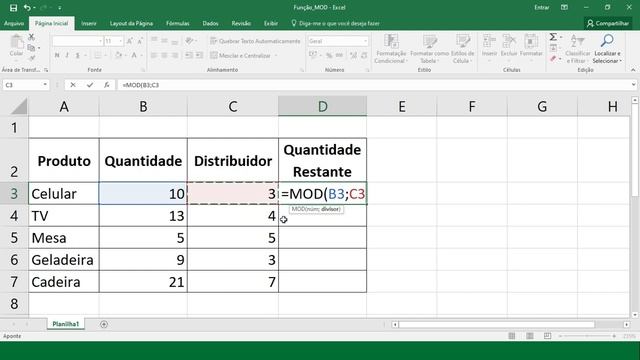Open the Layout da Página tab
The height and width of the screenshot is (360, 640).
click(131, 24)
